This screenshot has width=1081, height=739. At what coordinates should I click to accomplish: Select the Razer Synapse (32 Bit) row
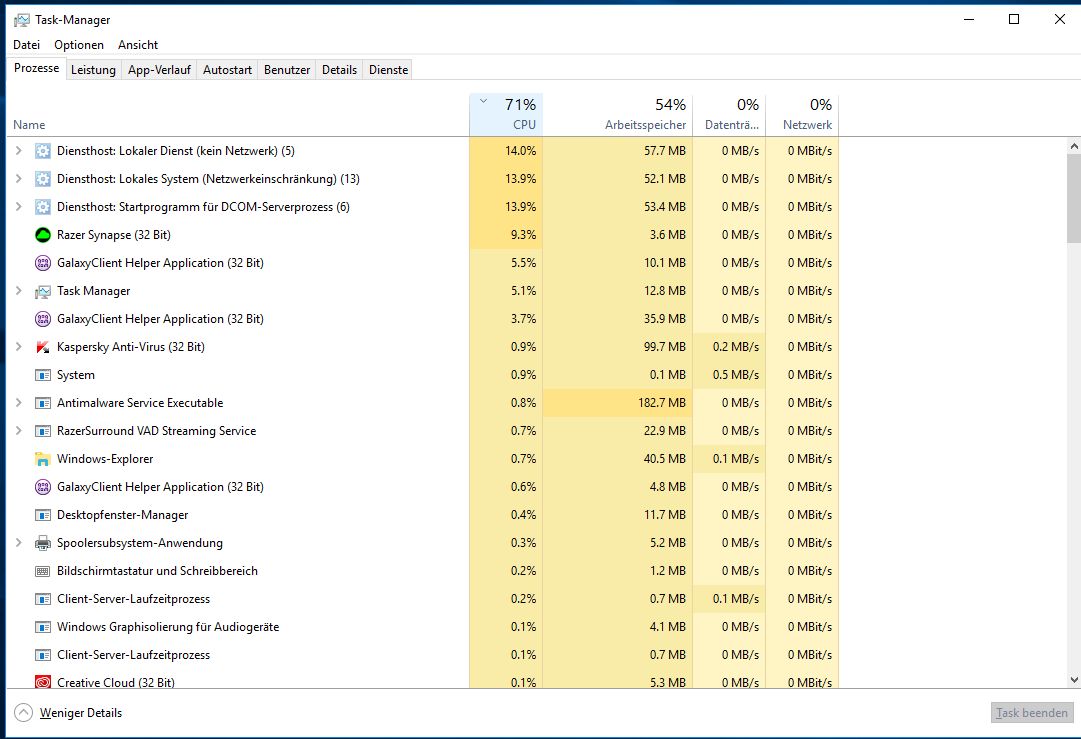click(423, 235)
